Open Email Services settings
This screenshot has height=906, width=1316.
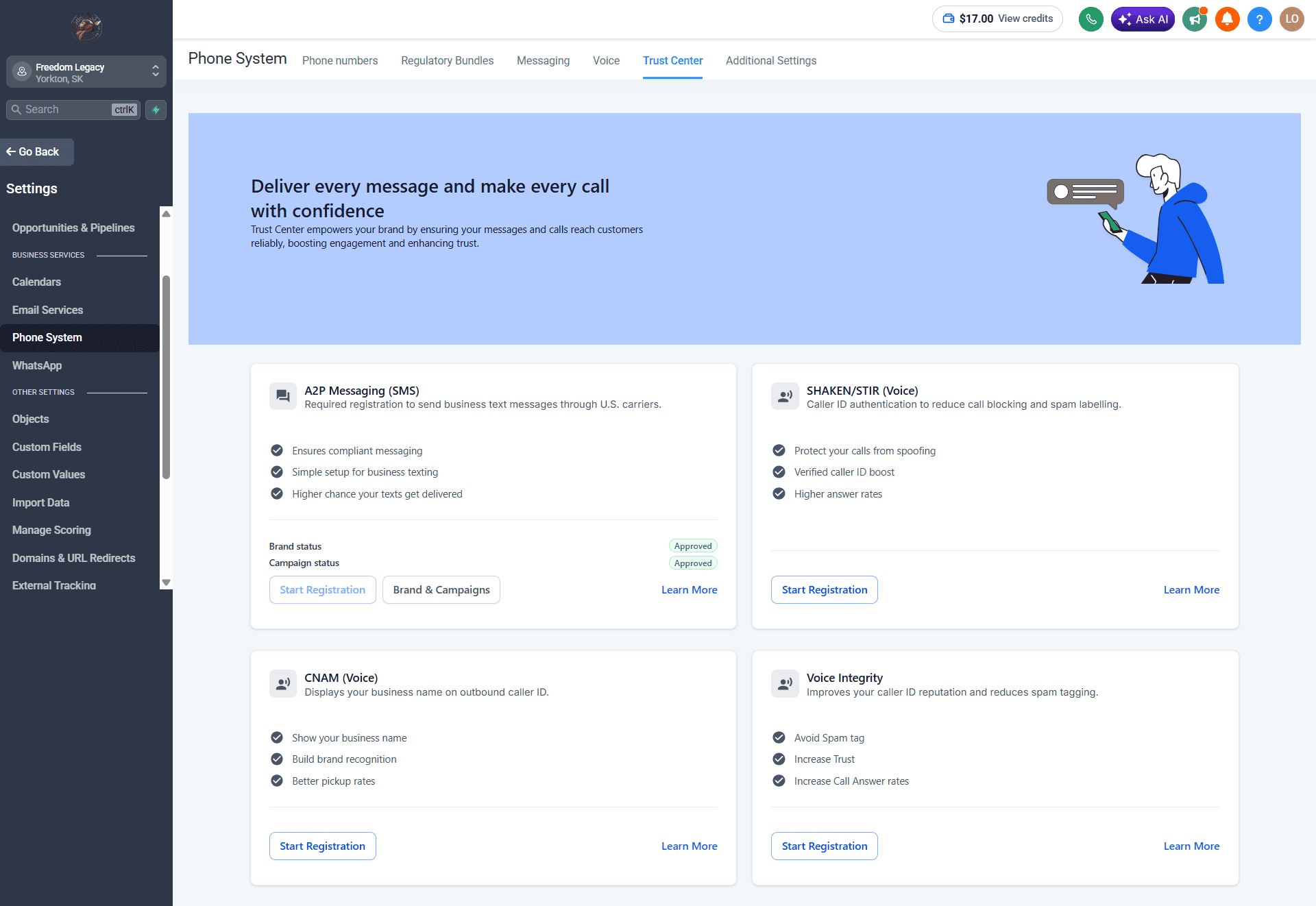pyautogui.click(x=47, y=310)
